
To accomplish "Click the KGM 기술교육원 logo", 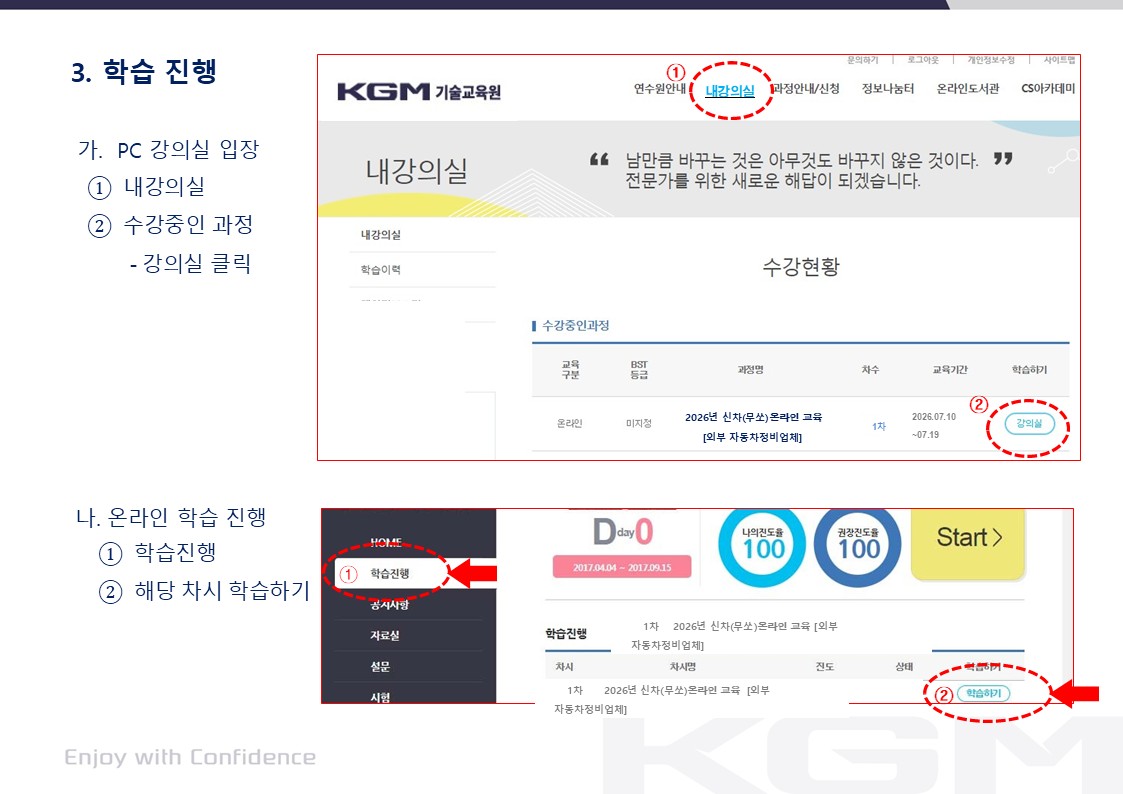I will 419,92.
